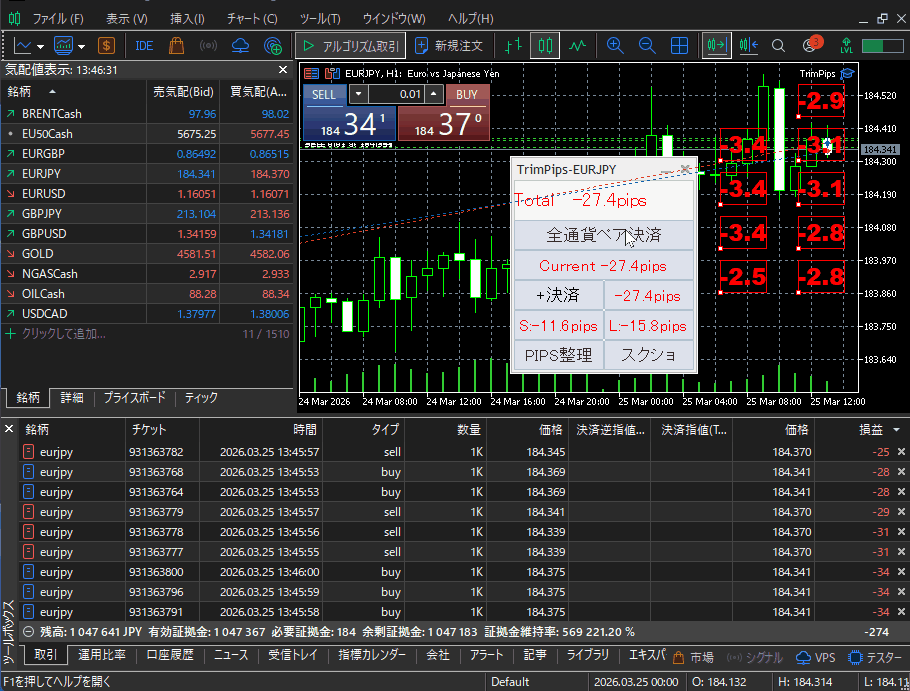
Task: Switch to the 口座履歴 tab
Action: pyautogui.click(x=169, y=656)
